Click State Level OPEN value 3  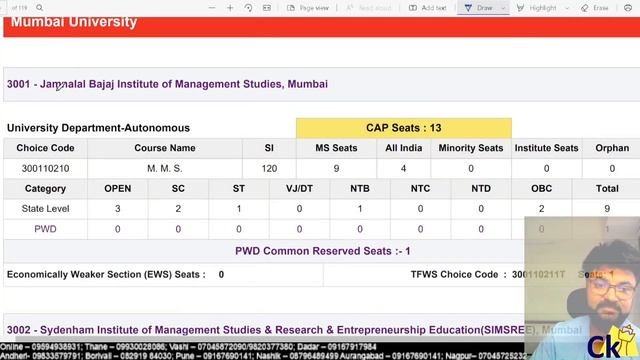(x=118, y=209)
